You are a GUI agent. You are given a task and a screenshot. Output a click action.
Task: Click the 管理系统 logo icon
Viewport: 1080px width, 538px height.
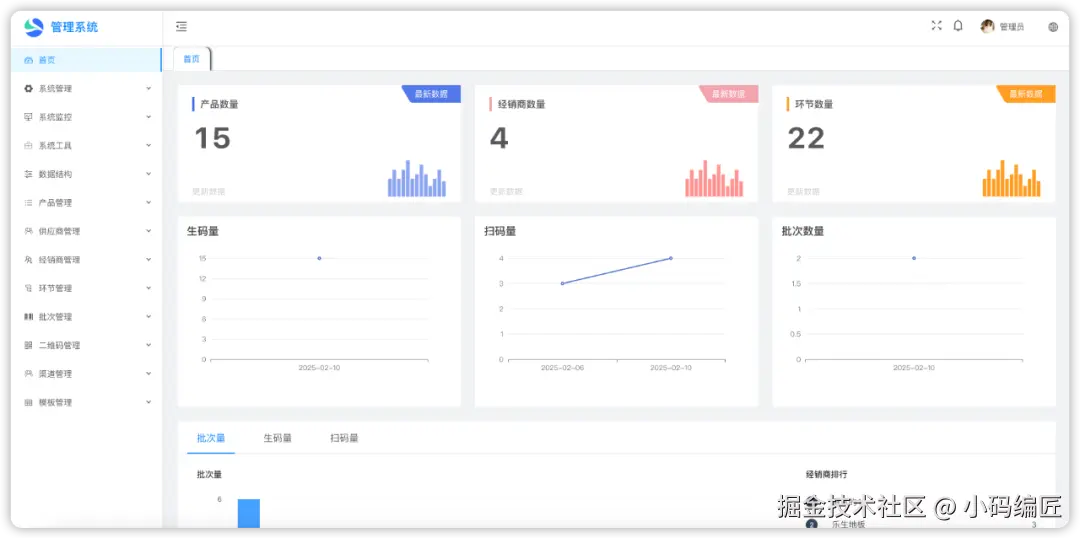33,27
